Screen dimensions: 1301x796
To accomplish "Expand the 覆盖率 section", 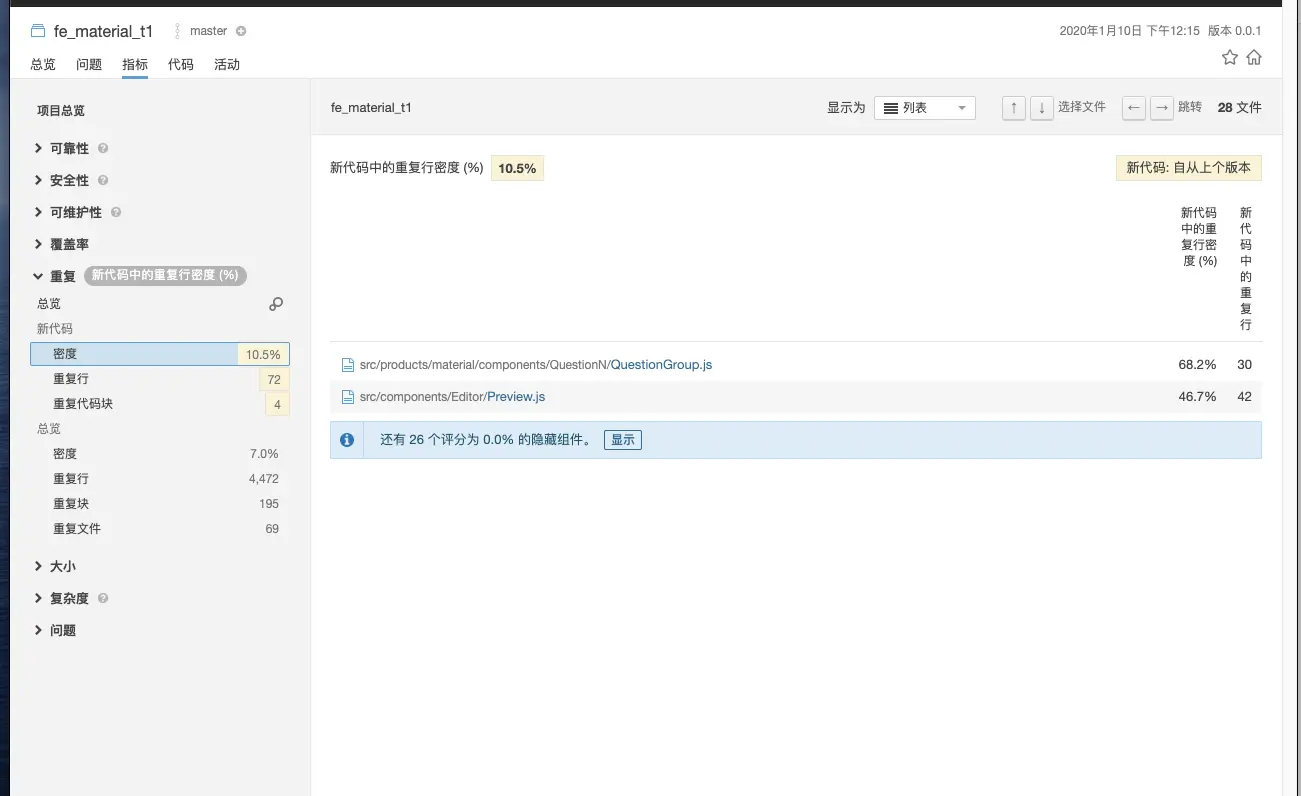I will point(62,244).
